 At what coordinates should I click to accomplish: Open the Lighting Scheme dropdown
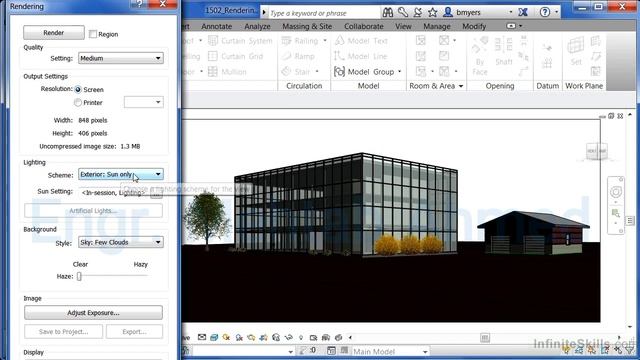click(121, 174)
